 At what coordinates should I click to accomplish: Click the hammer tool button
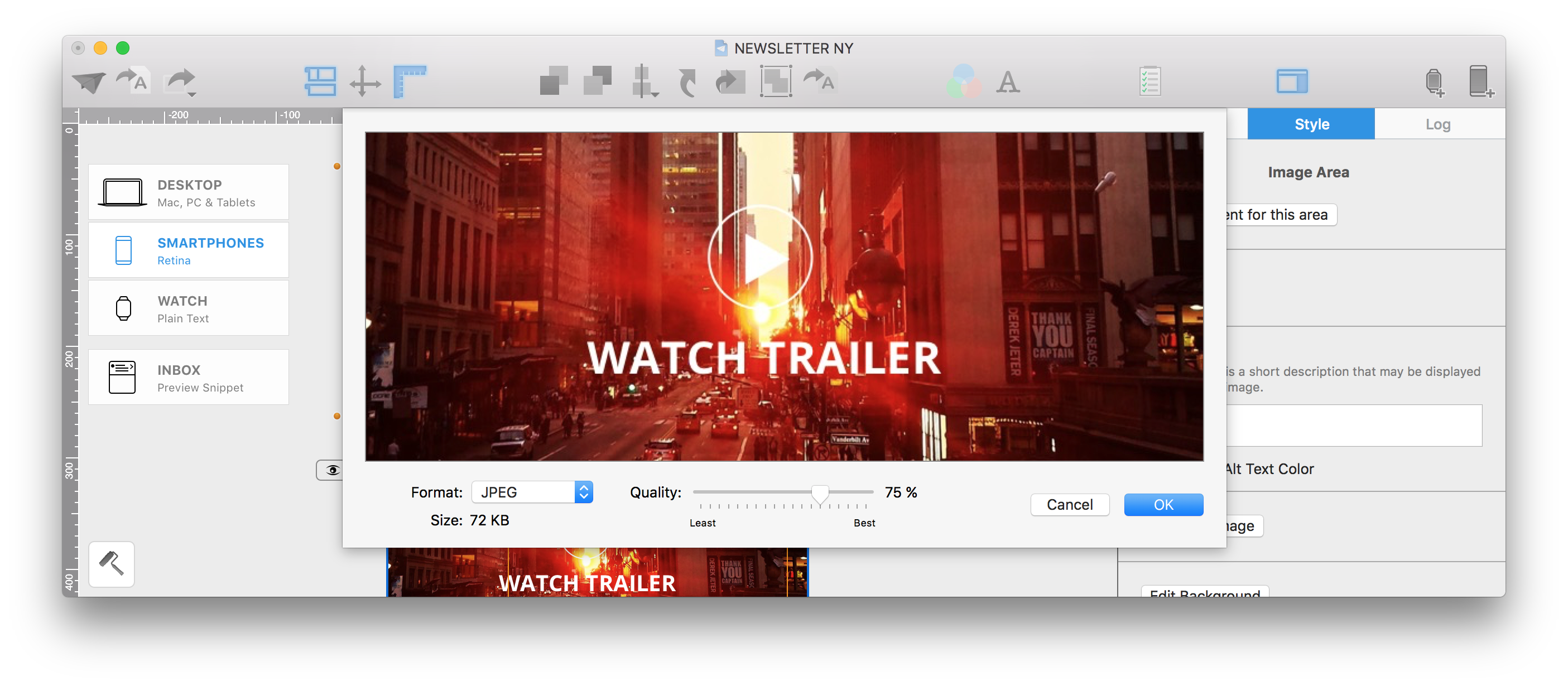[112, 563]
